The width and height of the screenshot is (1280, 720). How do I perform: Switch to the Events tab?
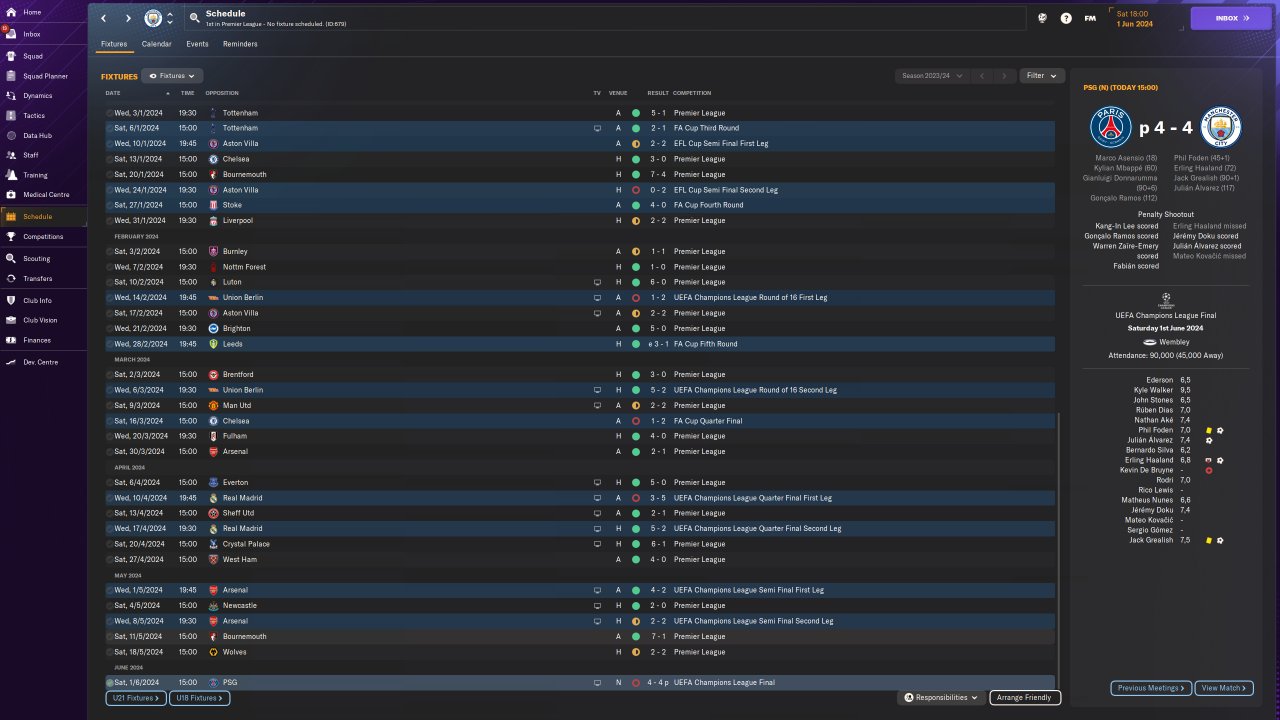(197, 44)
